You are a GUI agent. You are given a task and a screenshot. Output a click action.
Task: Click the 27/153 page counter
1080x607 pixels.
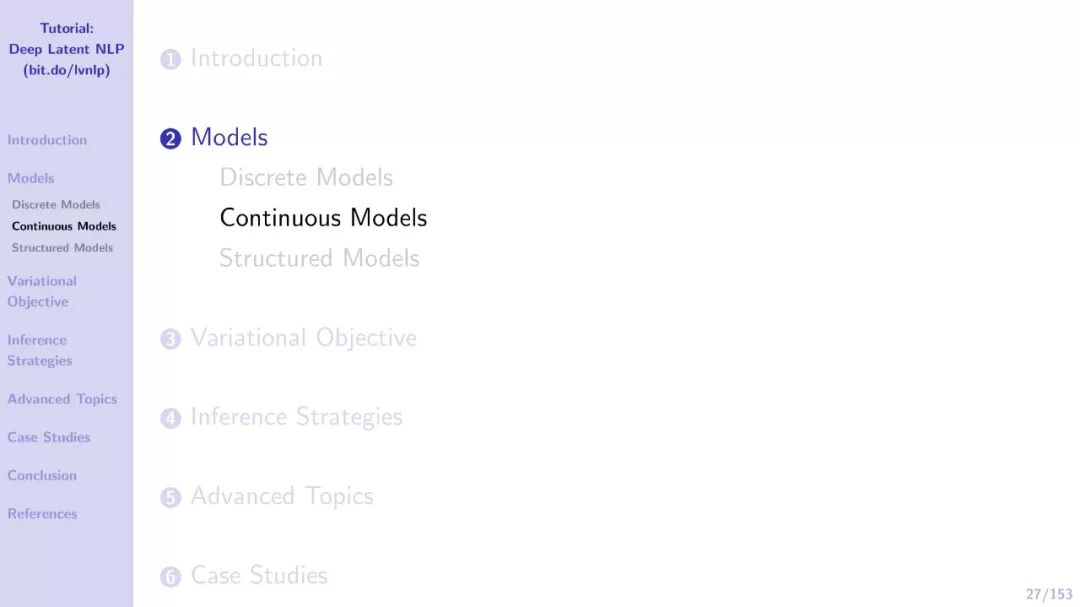click(1048, 594)
